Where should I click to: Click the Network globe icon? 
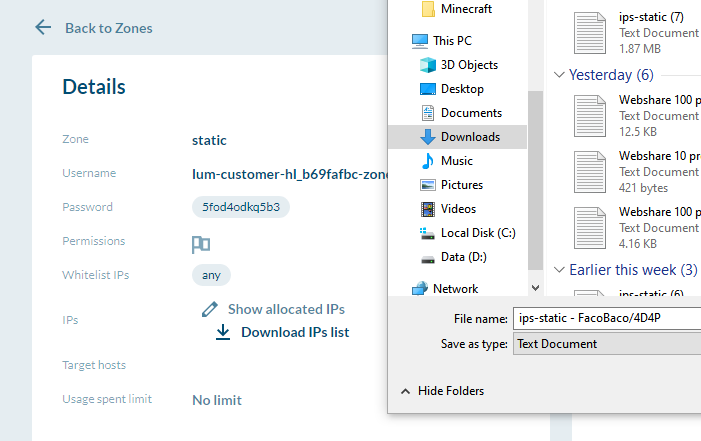[420, 289]
